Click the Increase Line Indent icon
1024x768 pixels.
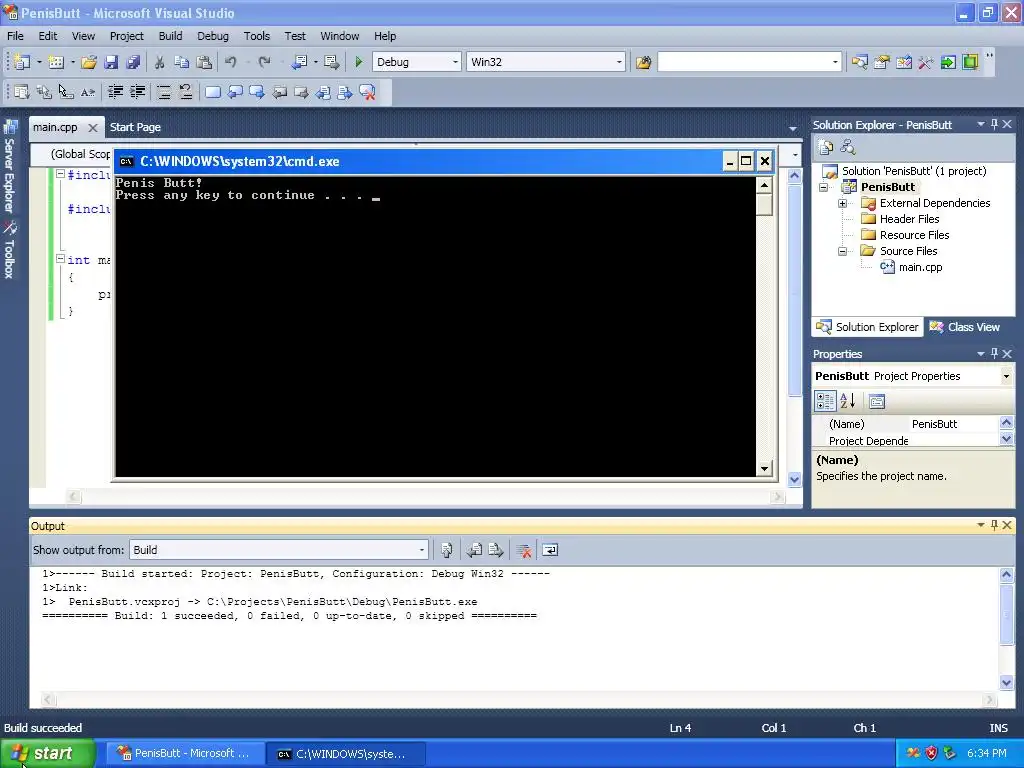point(138,92)
